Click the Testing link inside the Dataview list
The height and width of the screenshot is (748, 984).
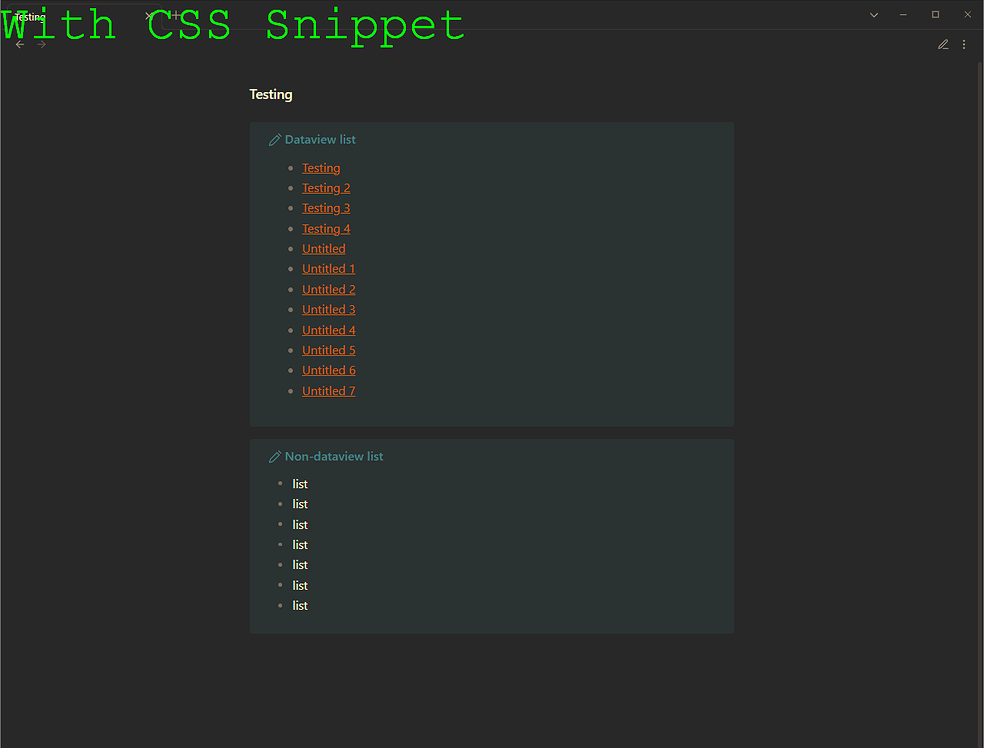pyautogui.click(x=321, y=167)
